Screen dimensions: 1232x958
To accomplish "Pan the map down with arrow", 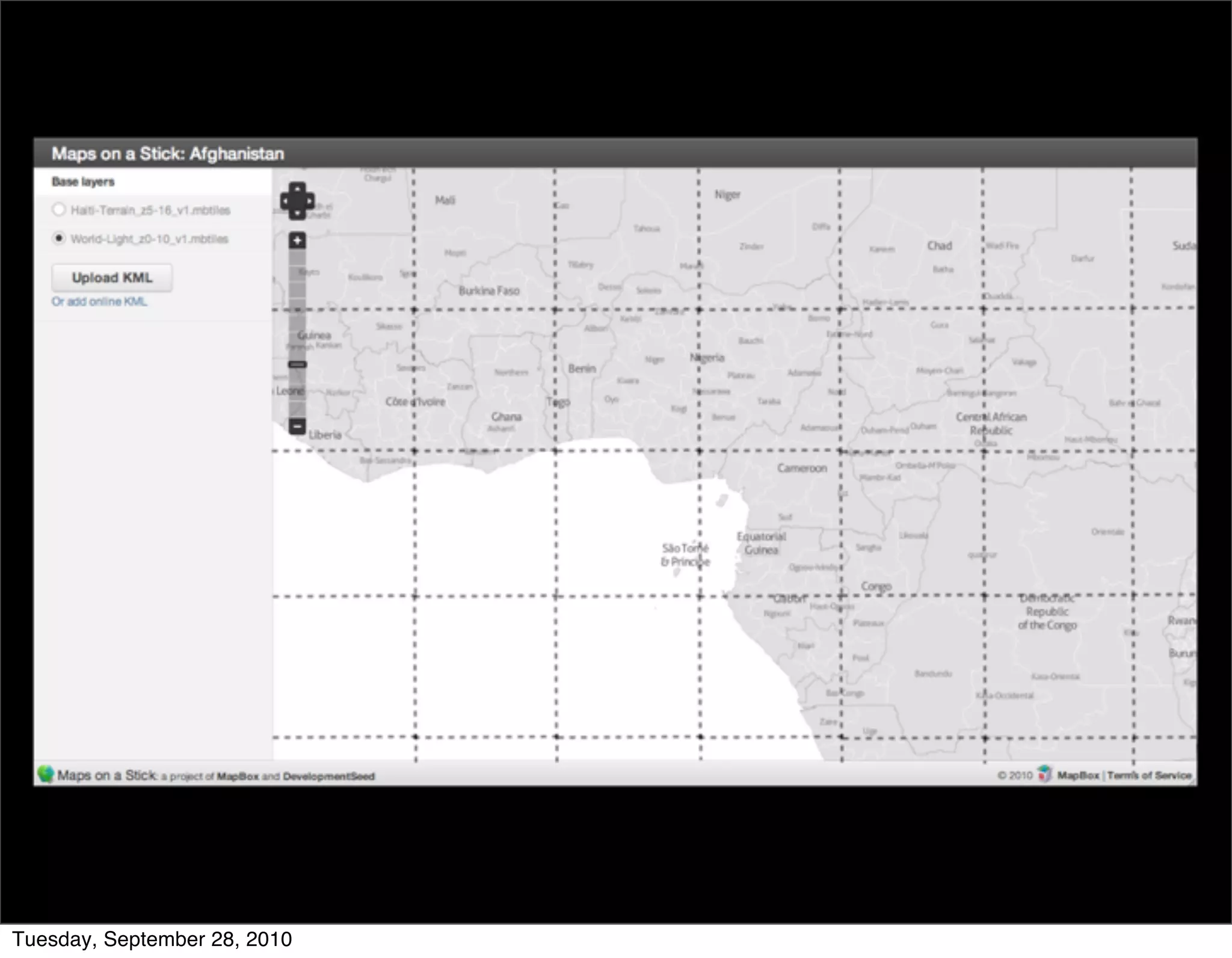I will (x=297, y=213).
